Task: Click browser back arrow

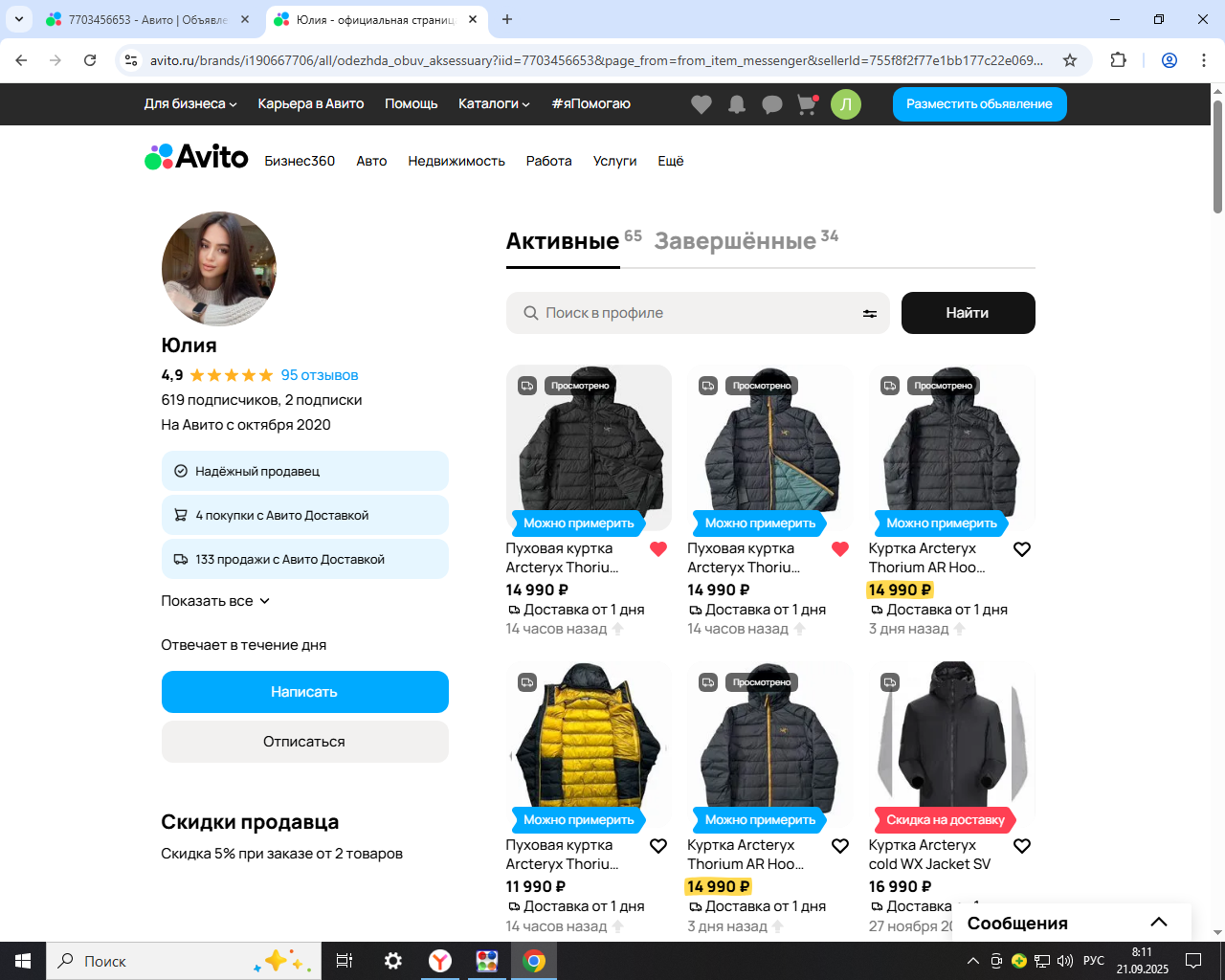Action: click(x=21, y=60)
